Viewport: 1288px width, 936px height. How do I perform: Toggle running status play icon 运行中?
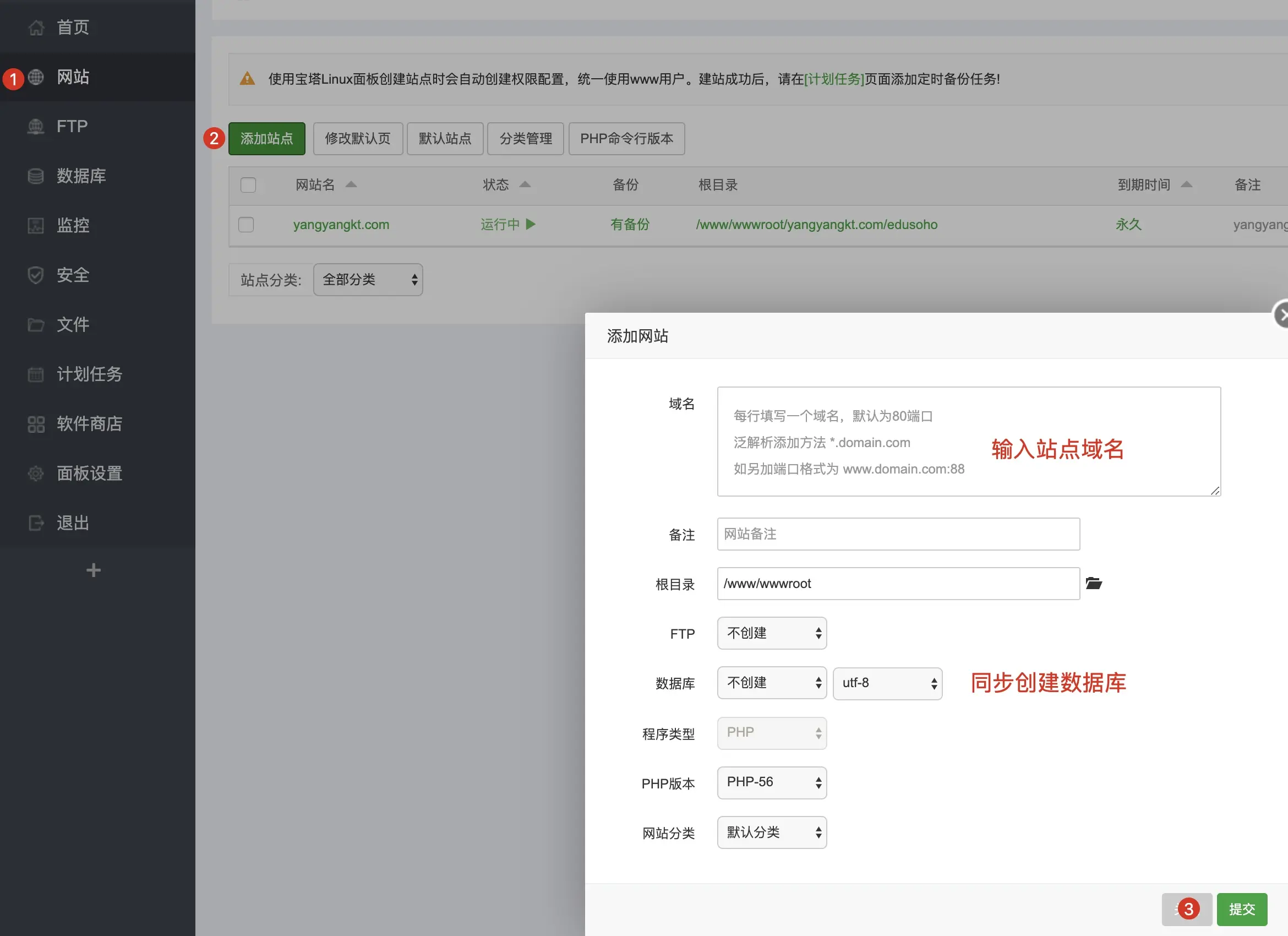531,224
